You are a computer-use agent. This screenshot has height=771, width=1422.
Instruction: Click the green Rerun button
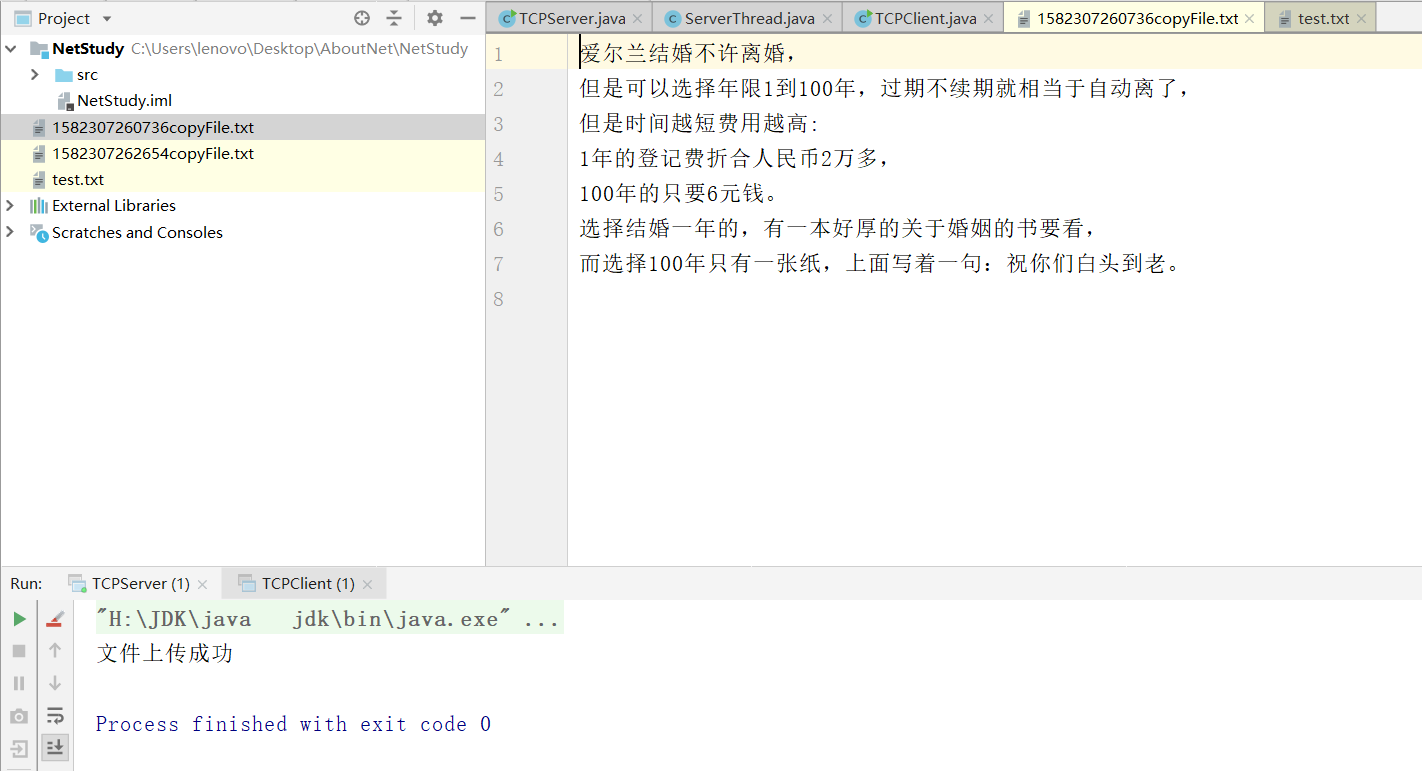click(19, 619)
